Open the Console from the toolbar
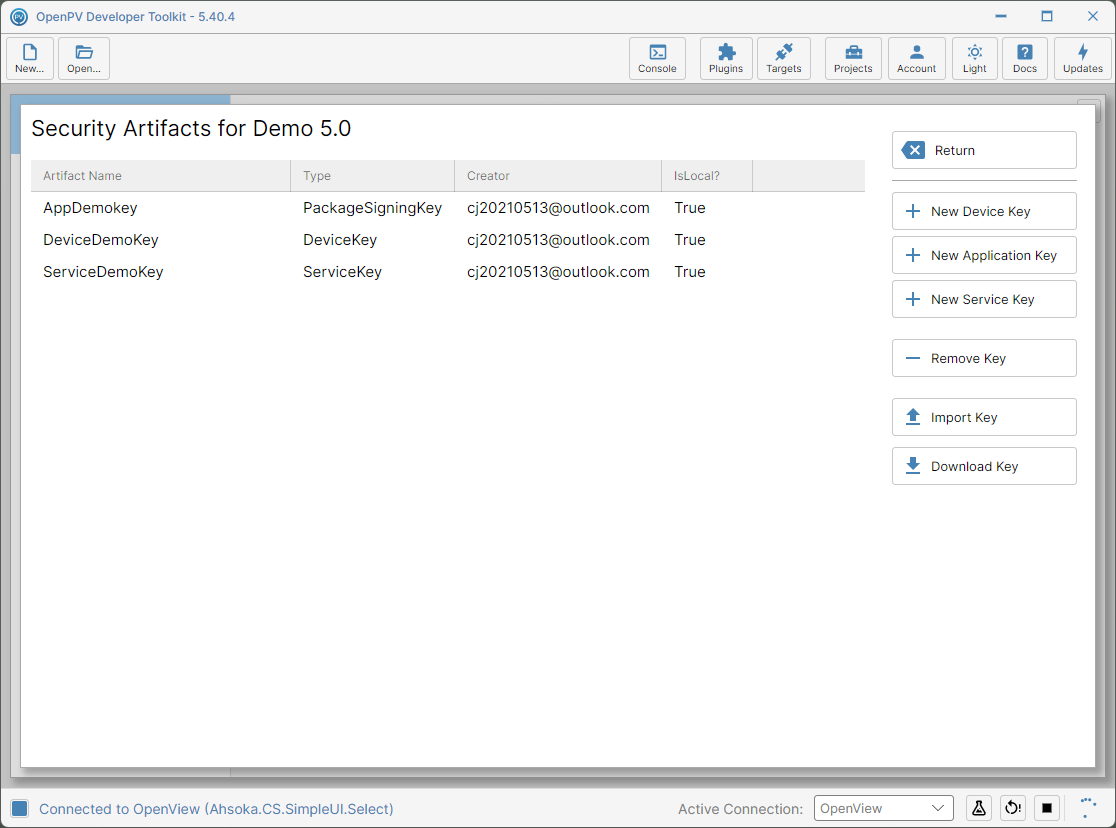The height and width of the screenshot is (828, 1116). coord(657,58)
